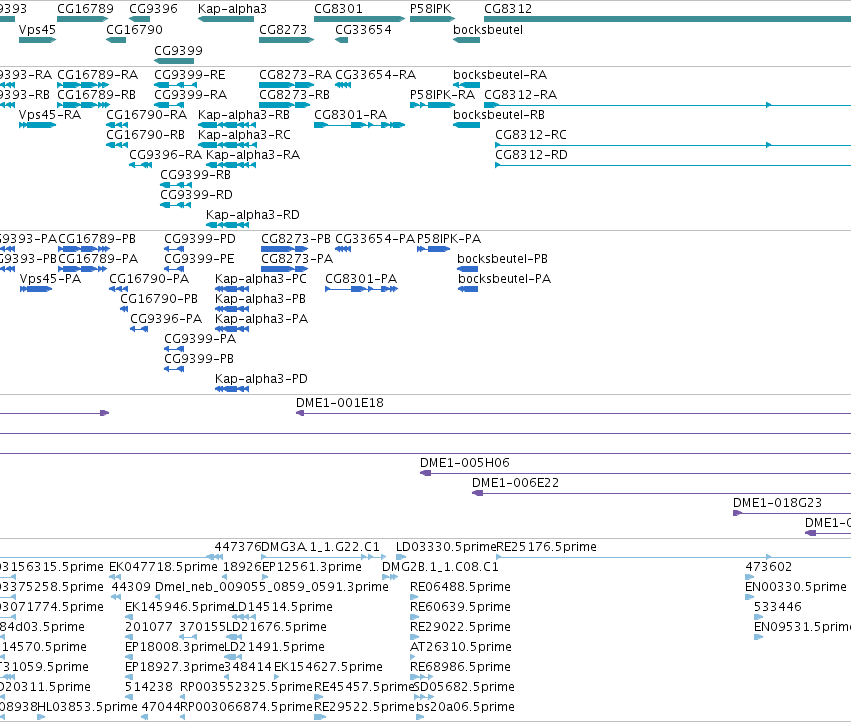Viewport: 851px width, 722px height.
Task: Select protein Kap-alpha3-PC
Action: (261, 278)
